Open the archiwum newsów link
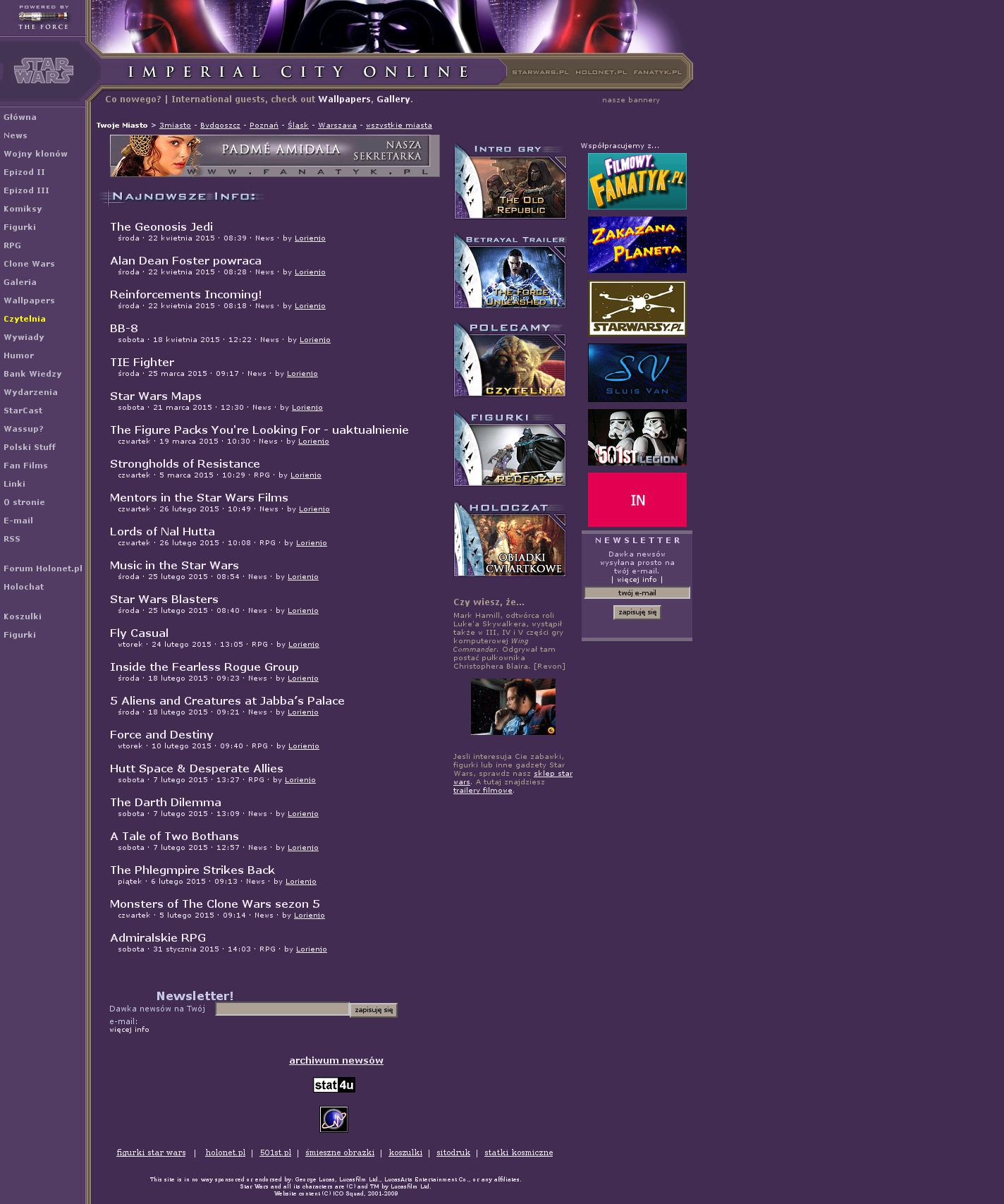Image resolution: width=1004 pixels, height=1204 pixels. (x=336, y=1060)
